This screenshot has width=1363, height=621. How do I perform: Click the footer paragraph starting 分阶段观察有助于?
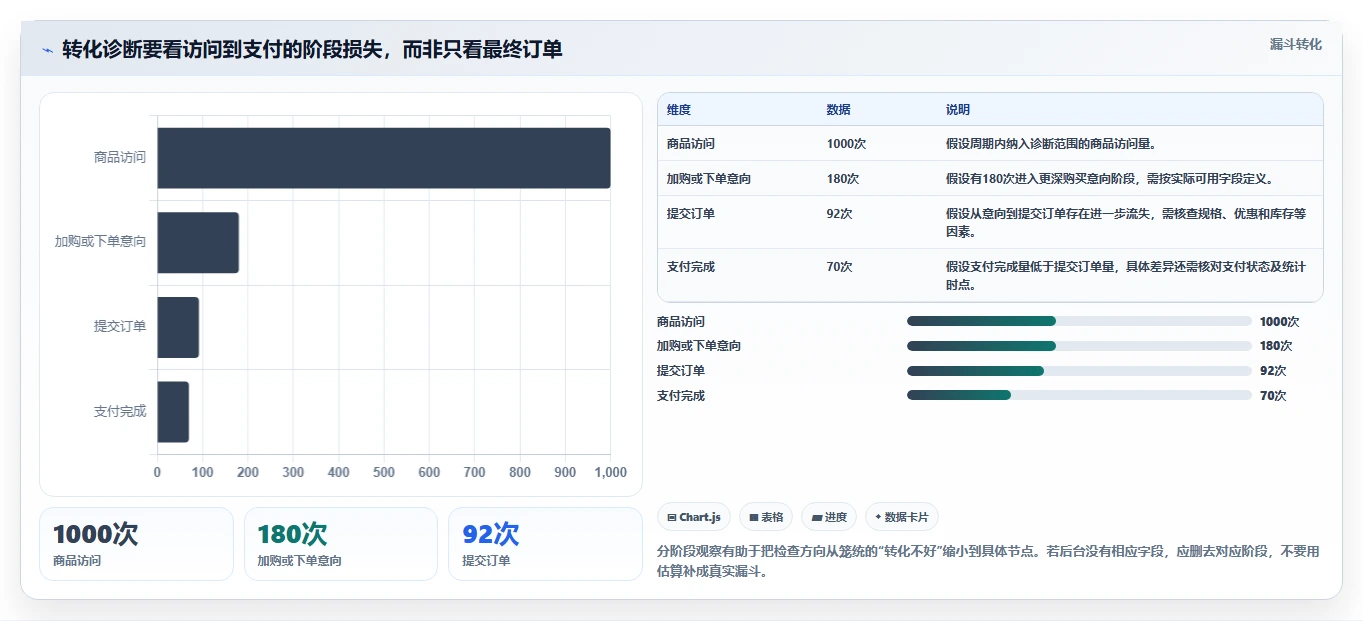tap(988, 562)
